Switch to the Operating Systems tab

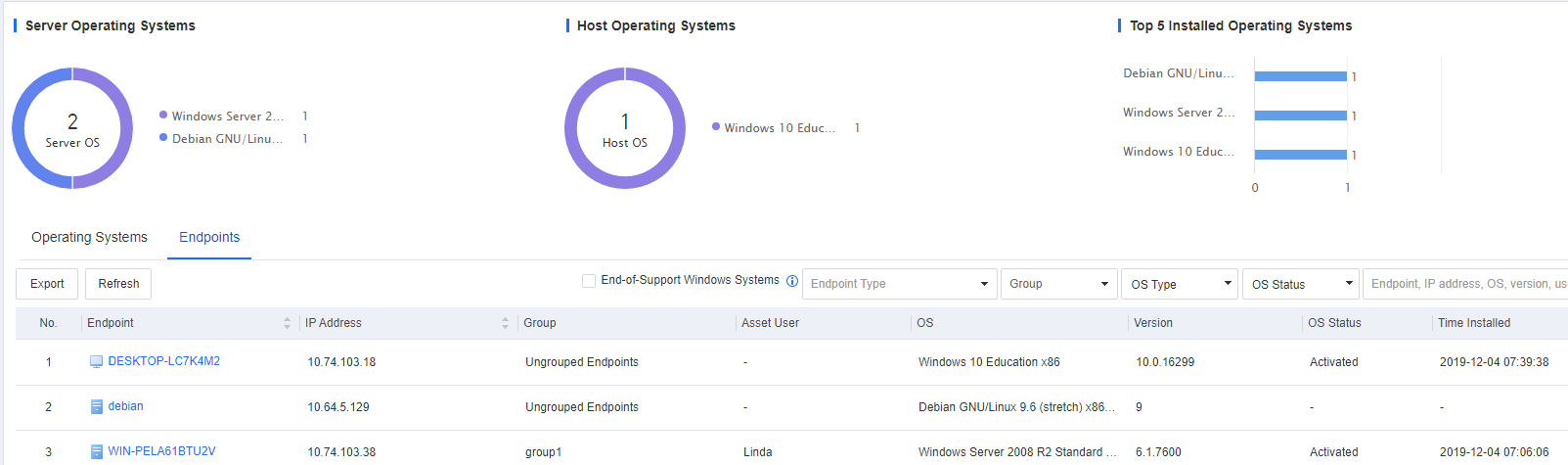[x=89, y=237]
